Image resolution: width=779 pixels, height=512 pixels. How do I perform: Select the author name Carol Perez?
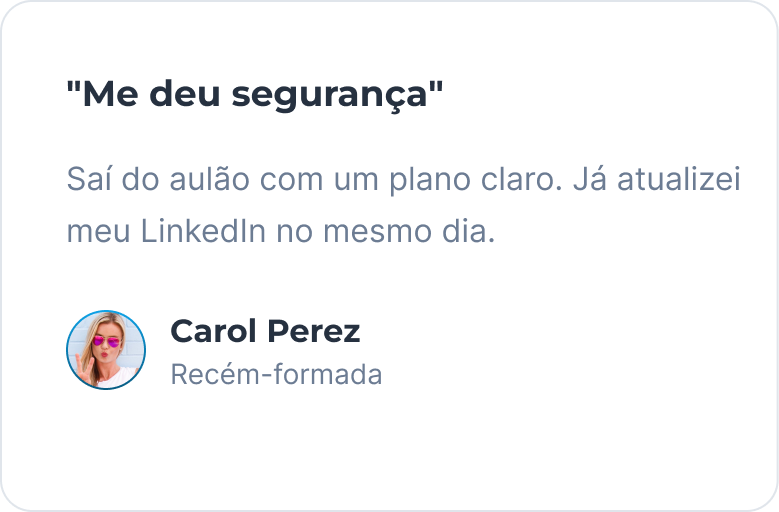pyautogui.click(x=265, y=331)
